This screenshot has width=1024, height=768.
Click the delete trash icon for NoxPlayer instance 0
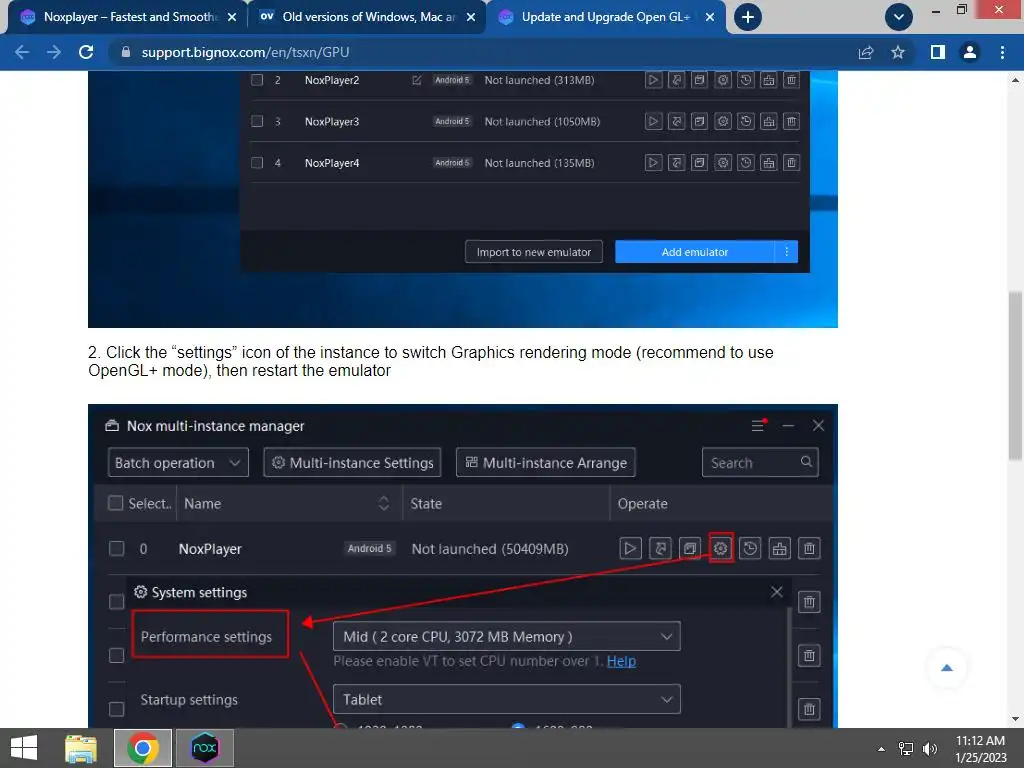click(x=809, y=549)
